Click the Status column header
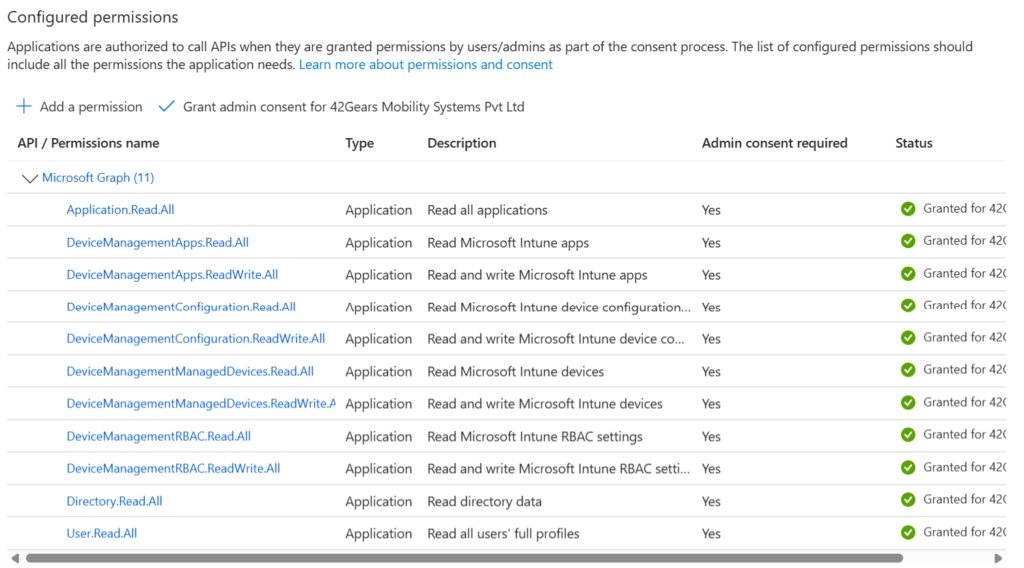The width and height of the screenshot is (1024, 568). [913, 143]
